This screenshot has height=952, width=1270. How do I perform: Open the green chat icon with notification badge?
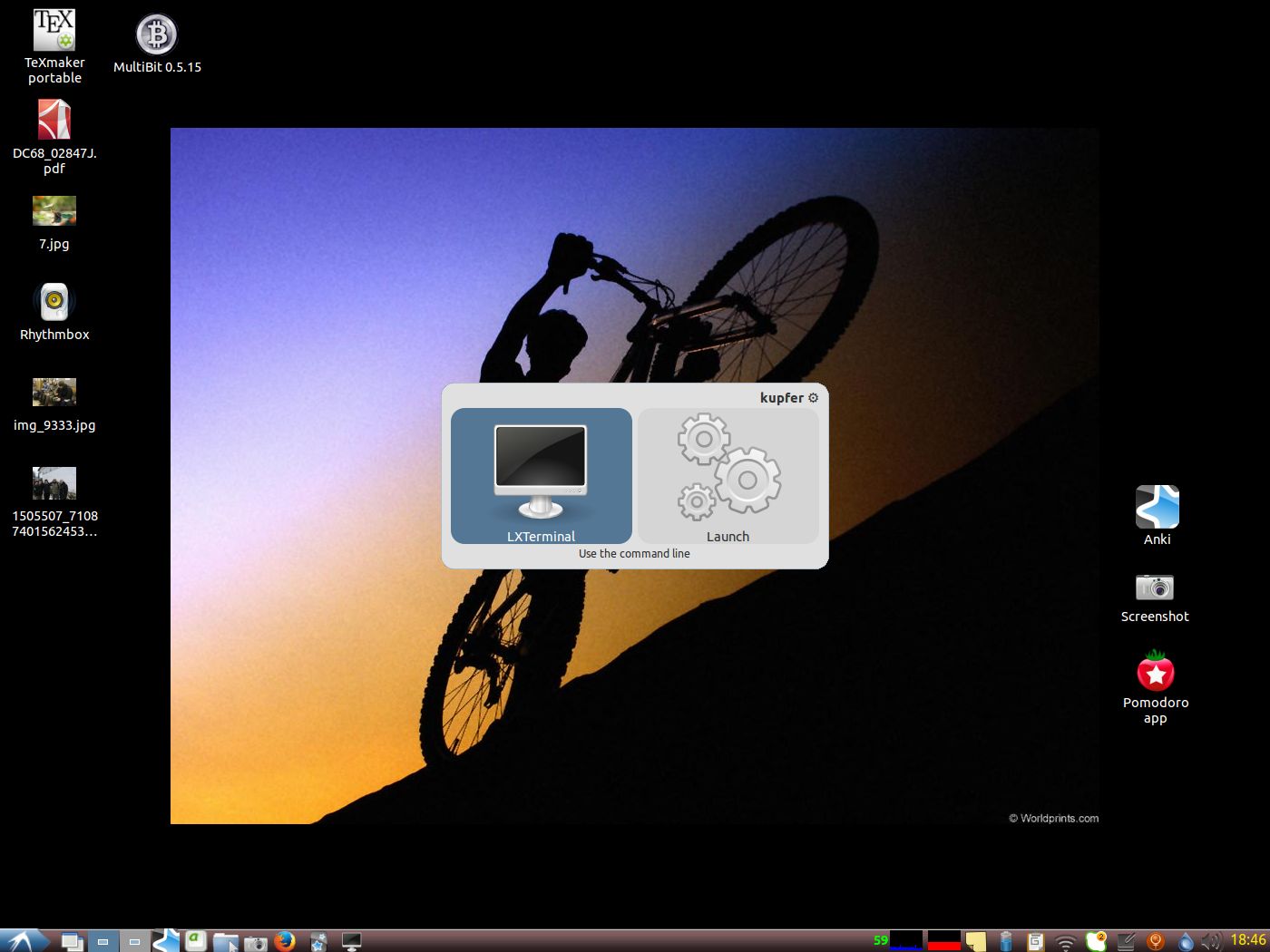pos(1096,941)
